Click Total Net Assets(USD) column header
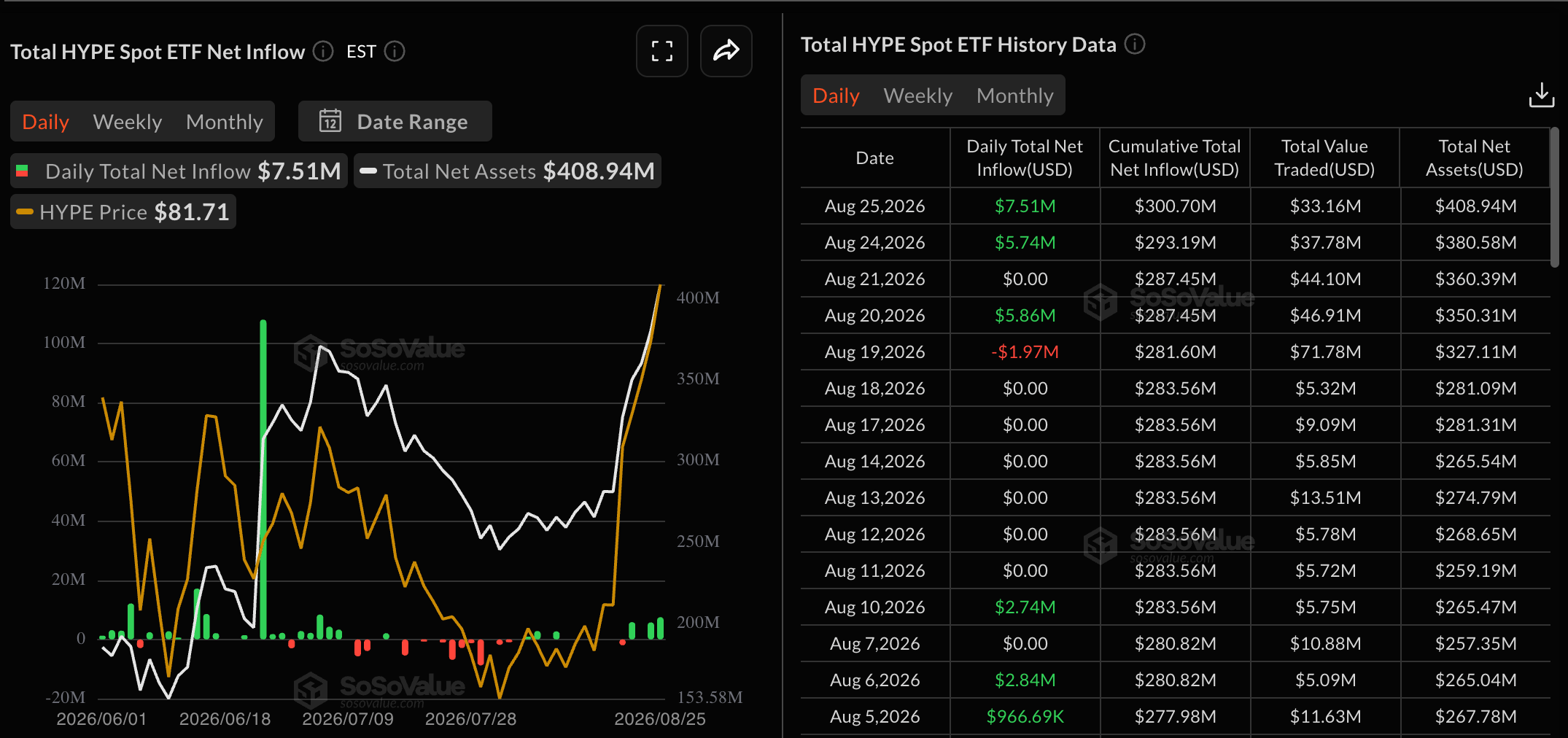Image resolution: width=1568 pixels, height=738 pixels. tap(1475, 158)
